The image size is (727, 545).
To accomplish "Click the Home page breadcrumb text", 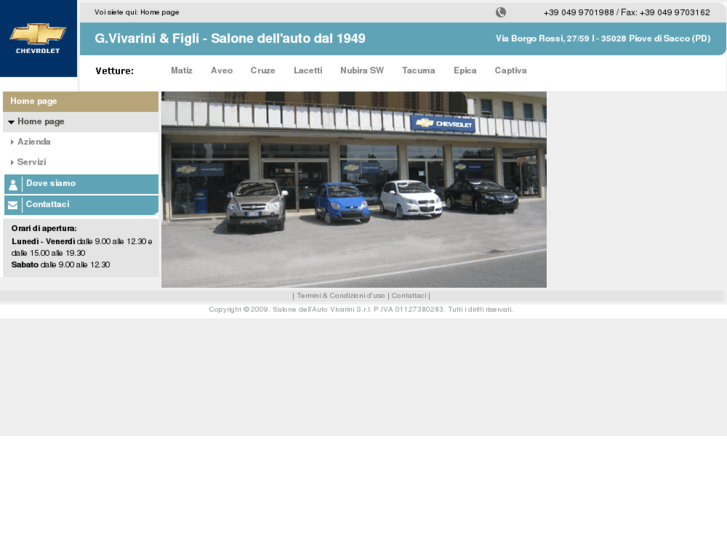I will point(160,13).
